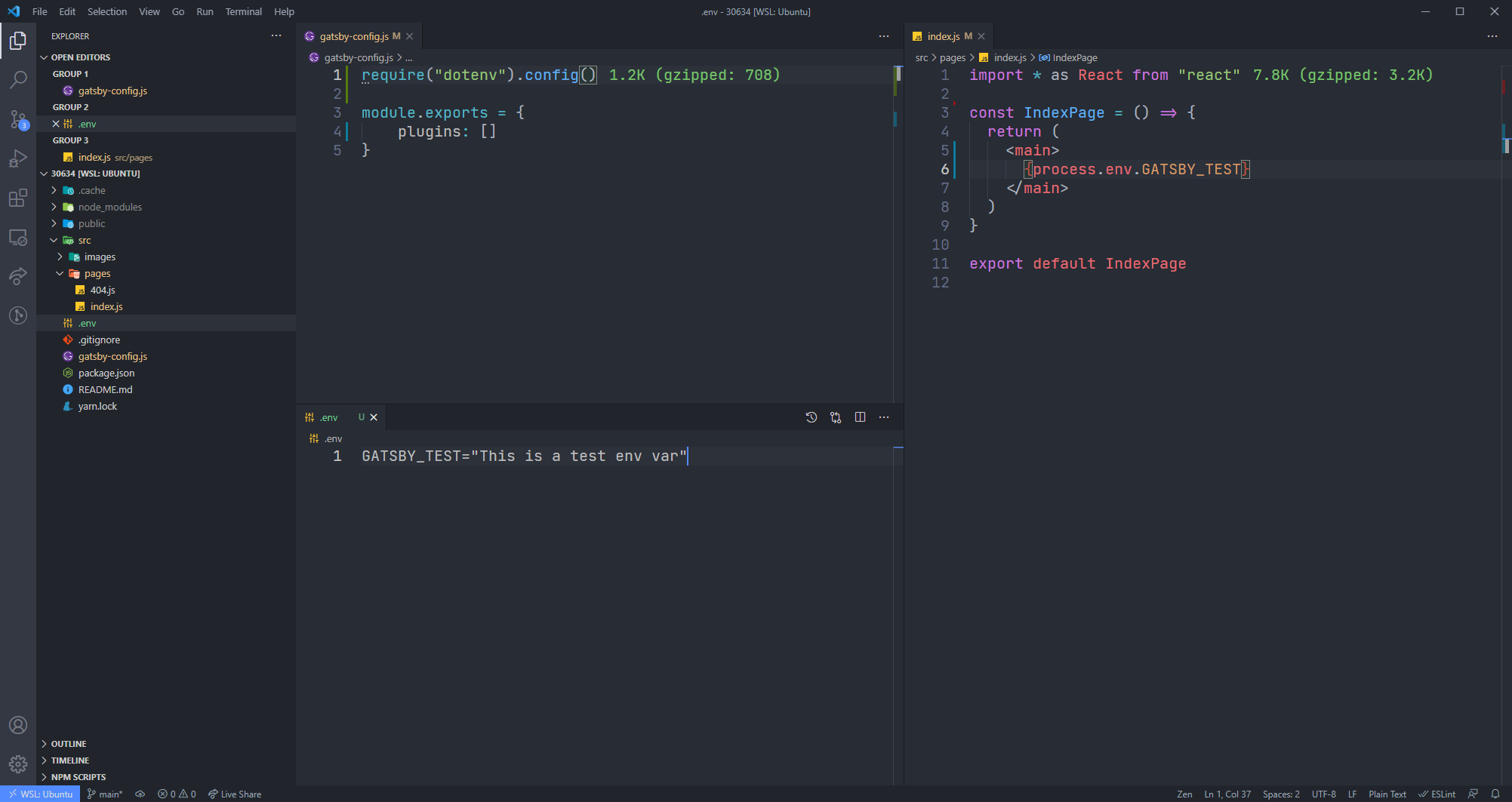Viewport: 1512px width, 802px height.
Task: Split the .env editor using split icon
Action: coord(860,417)
